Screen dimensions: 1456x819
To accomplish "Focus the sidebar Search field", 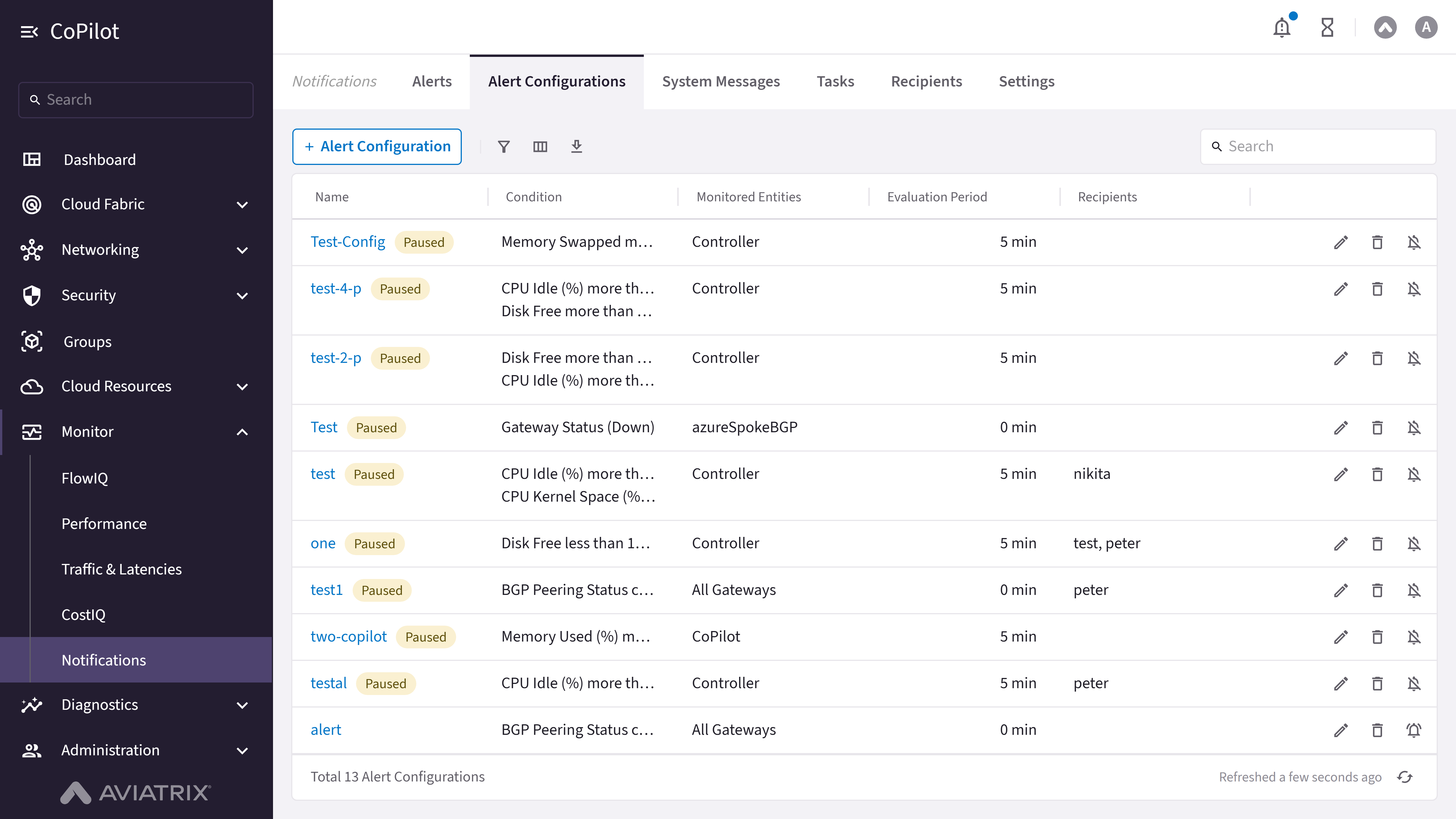I will click(x=136, y=100).
